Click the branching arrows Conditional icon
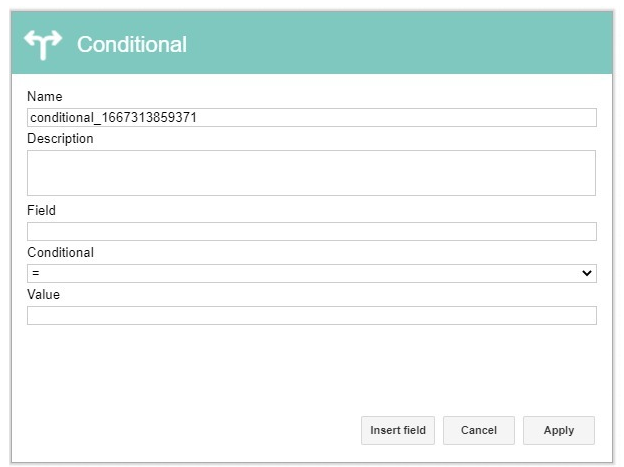 click(x=43, y=45)
